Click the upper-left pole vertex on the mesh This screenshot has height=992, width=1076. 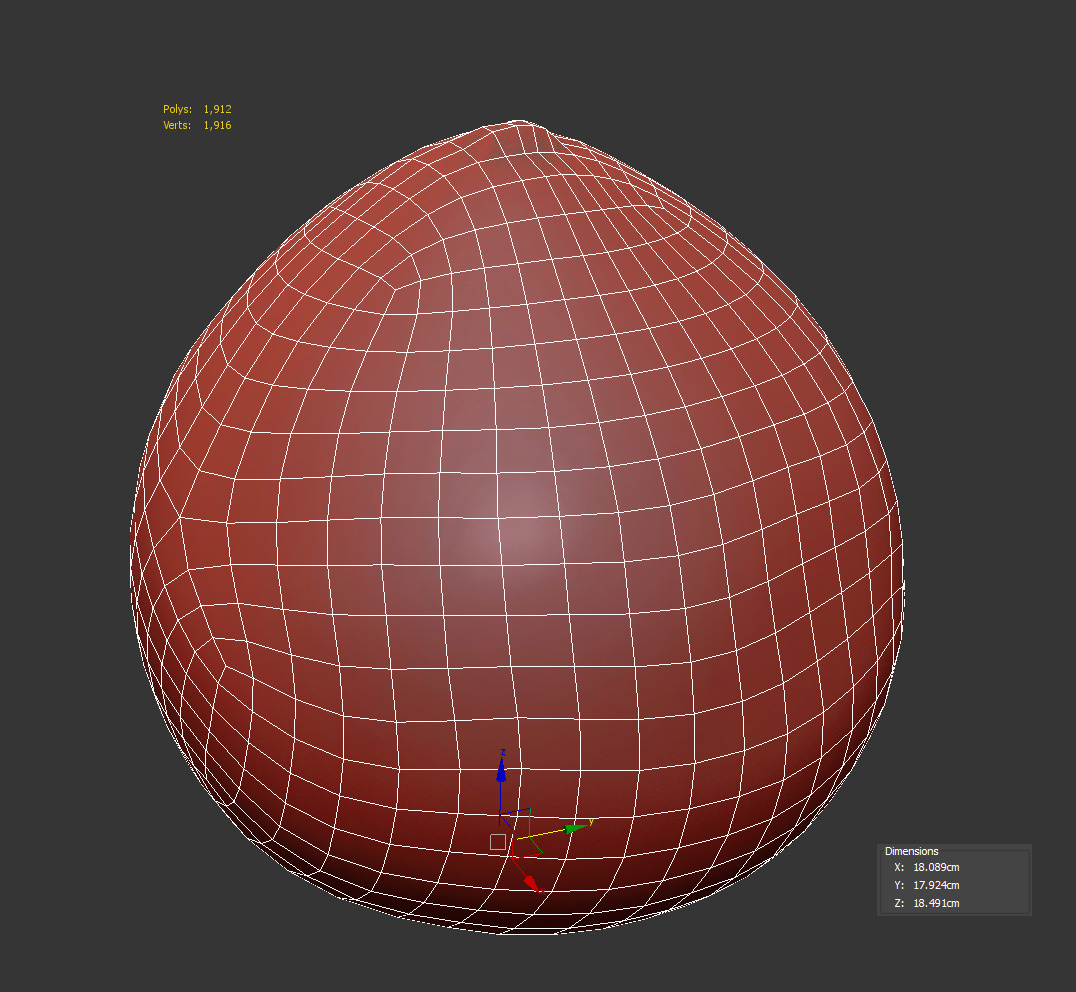[x=393, y=287]
